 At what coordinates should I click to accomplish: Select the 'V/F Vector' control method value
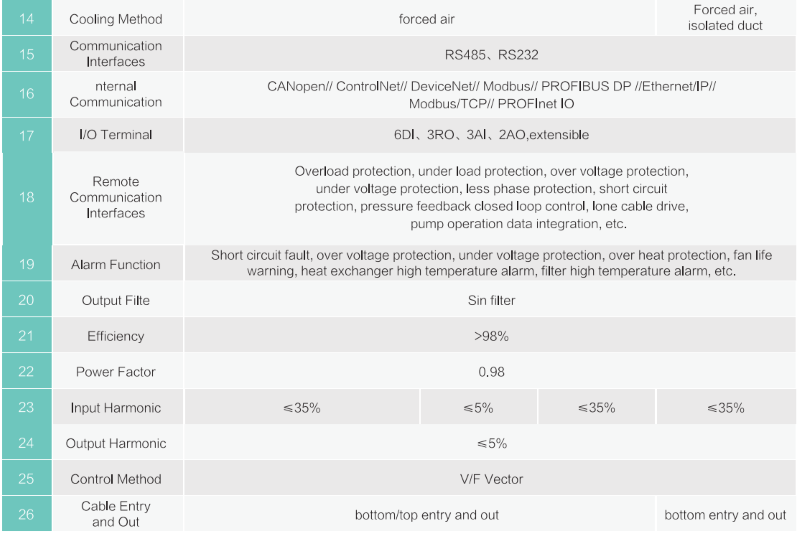pyautogui.click(x=491, y=479)
